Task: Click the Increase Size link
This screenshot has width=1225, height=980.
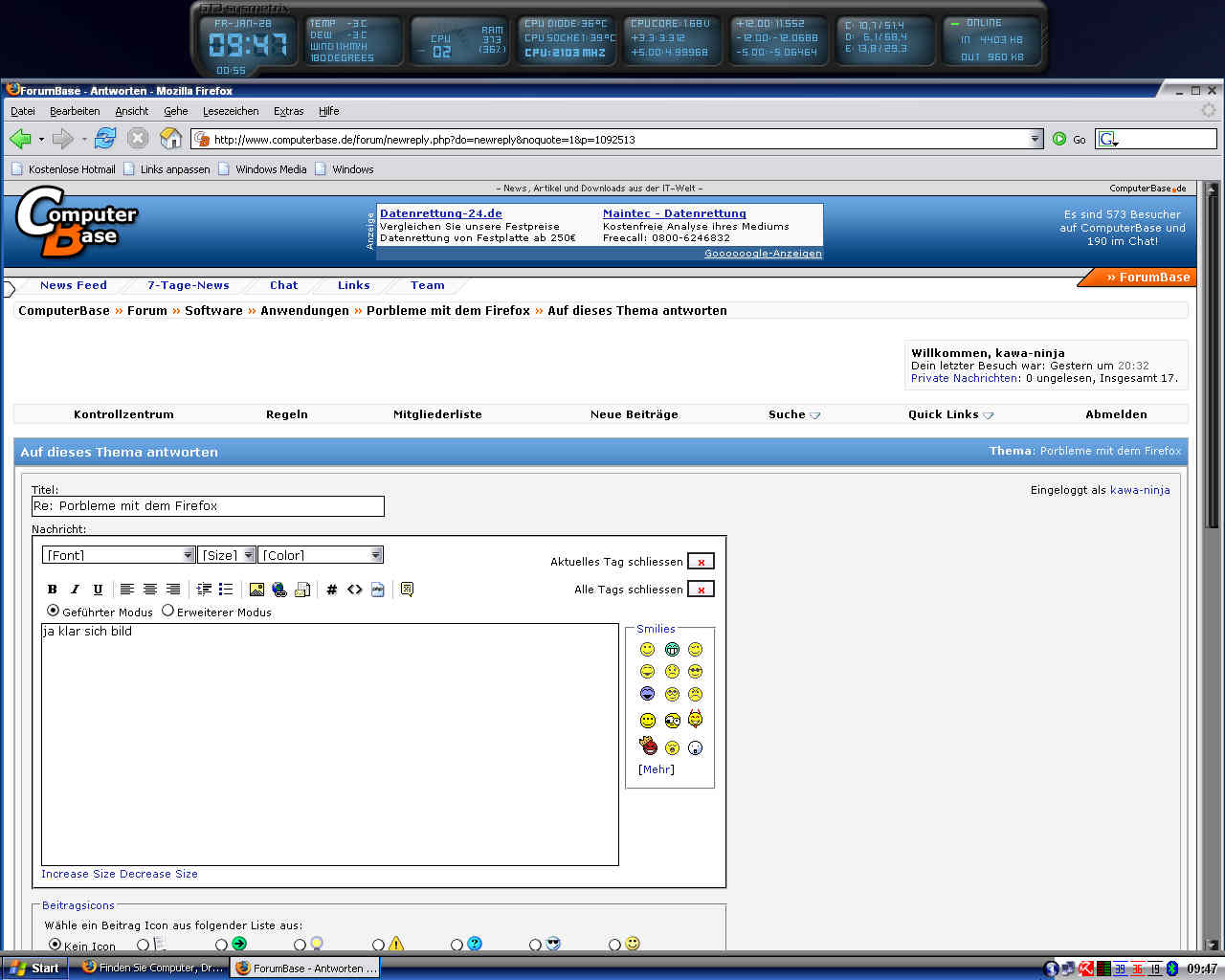Action: click(78, 874)
